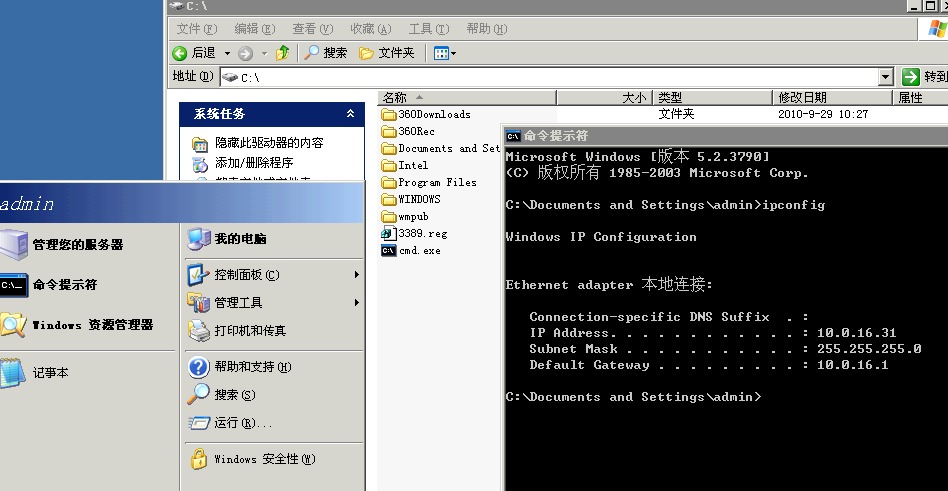Click the address field showing C:\

[x=550, y=77]
